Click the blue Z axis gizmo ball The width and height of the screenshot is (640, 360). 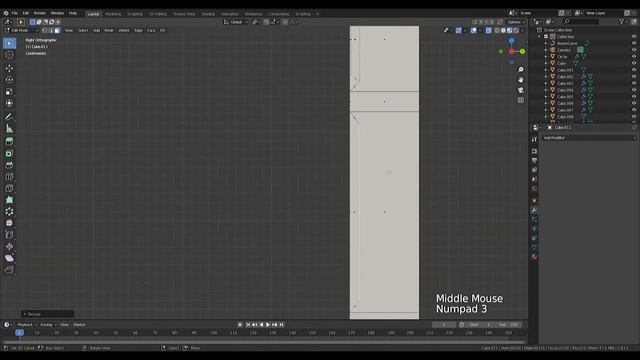click(511, 41)
